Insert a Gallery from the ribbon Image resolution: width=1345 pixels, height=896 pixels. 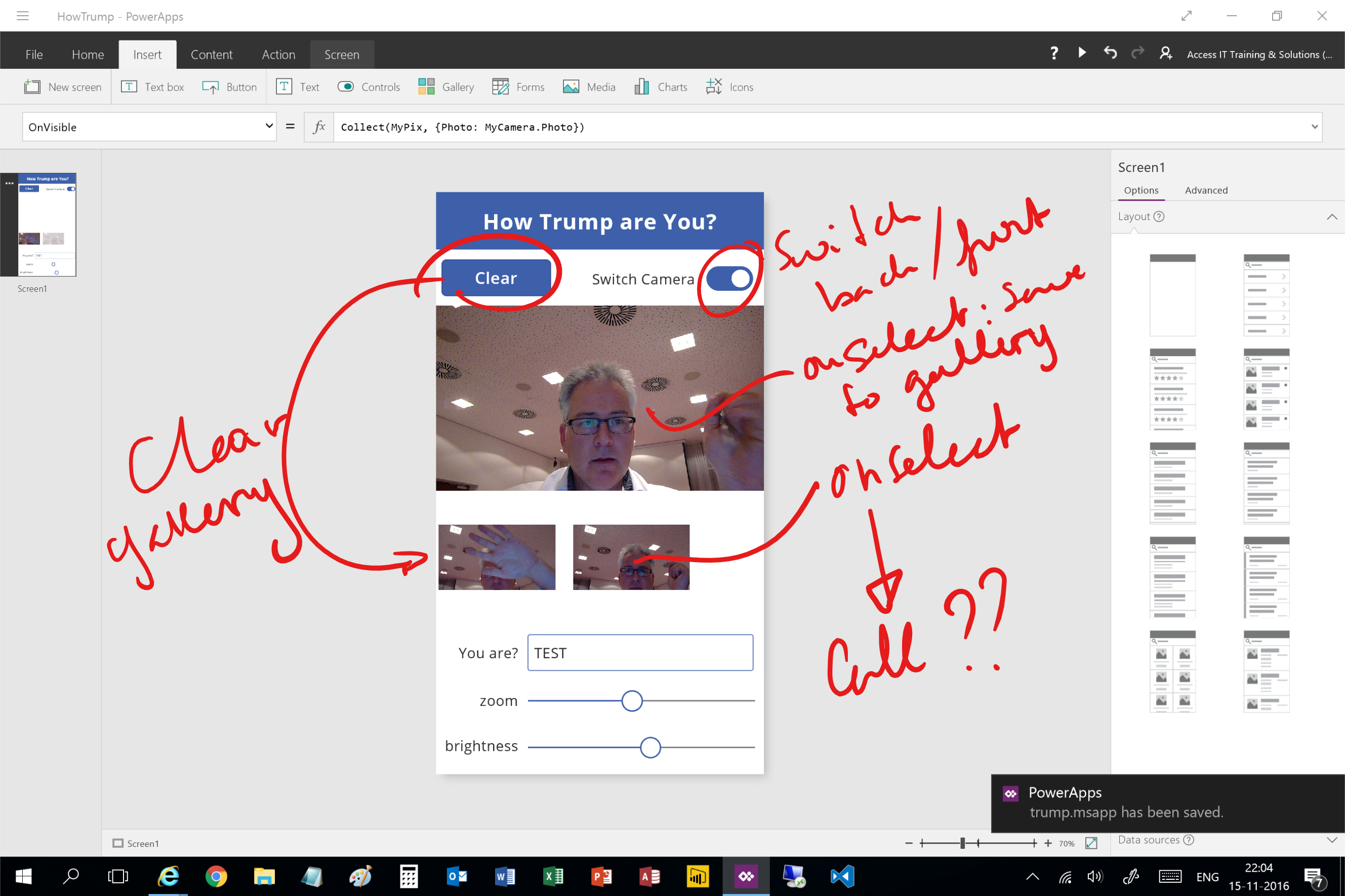pyautogui.click(x=446, y=87)
